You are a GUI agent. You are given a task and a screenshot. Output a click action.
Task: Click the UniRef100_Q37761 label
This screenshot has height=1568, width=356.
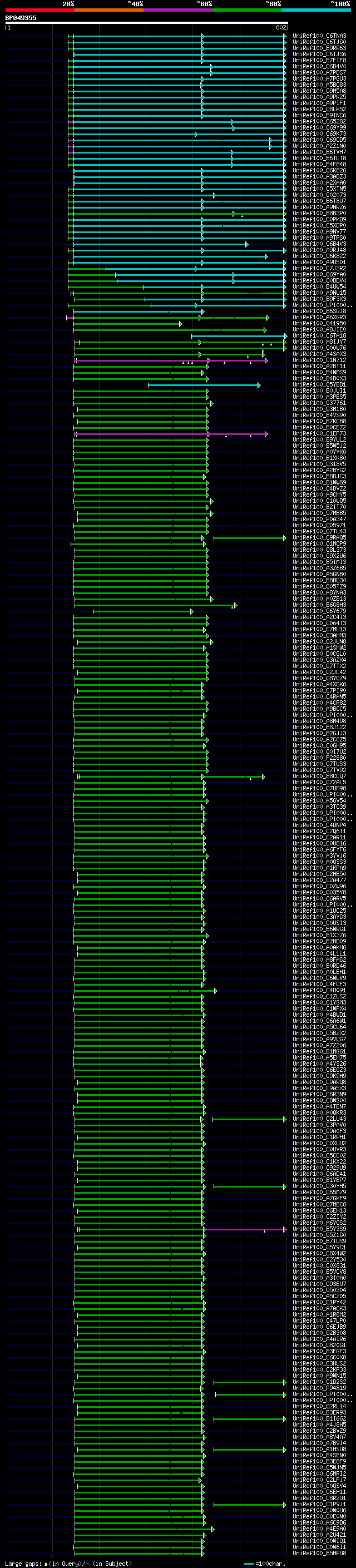coord(319,403)
